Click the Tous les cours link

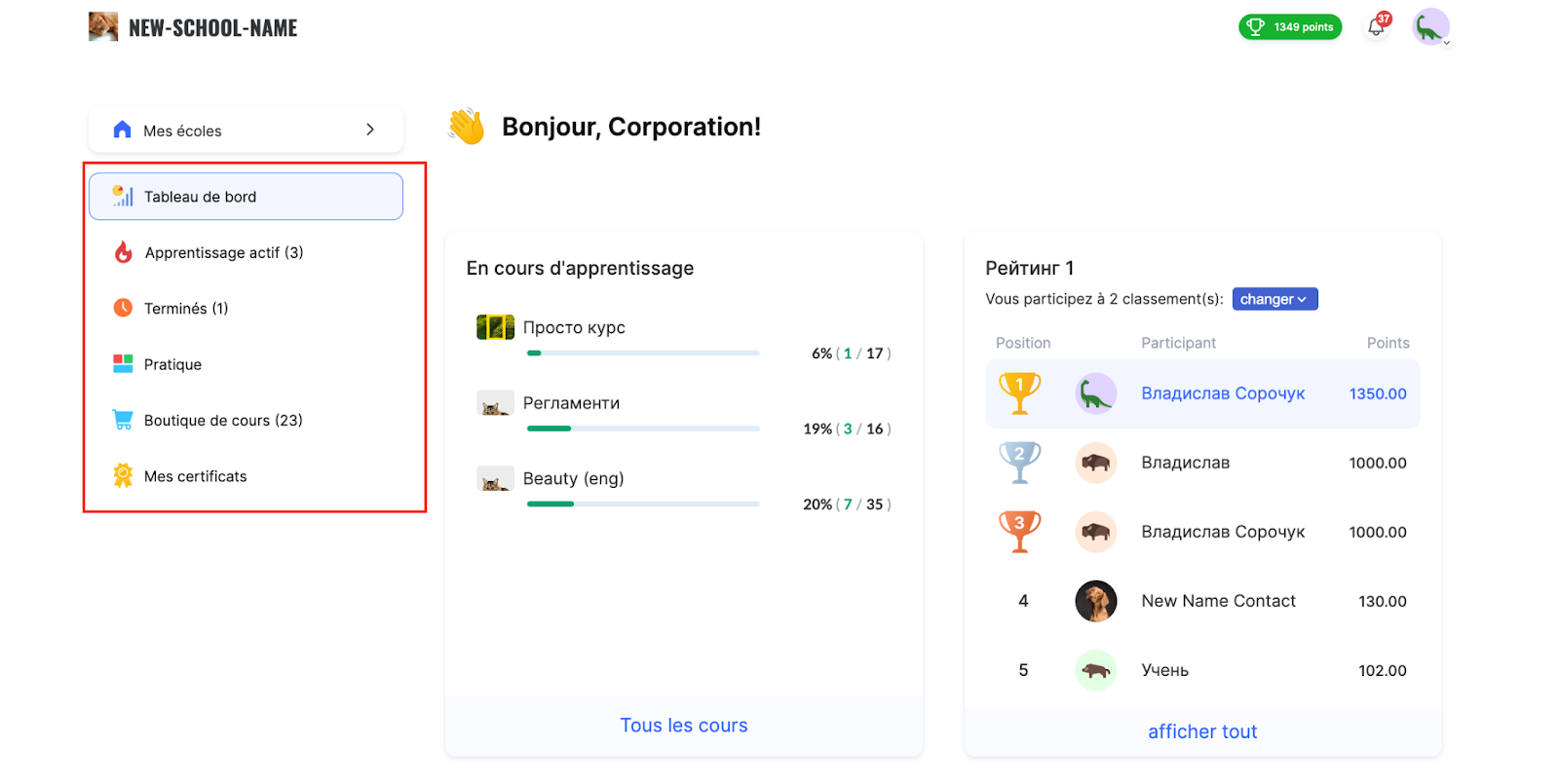(684, 726)
